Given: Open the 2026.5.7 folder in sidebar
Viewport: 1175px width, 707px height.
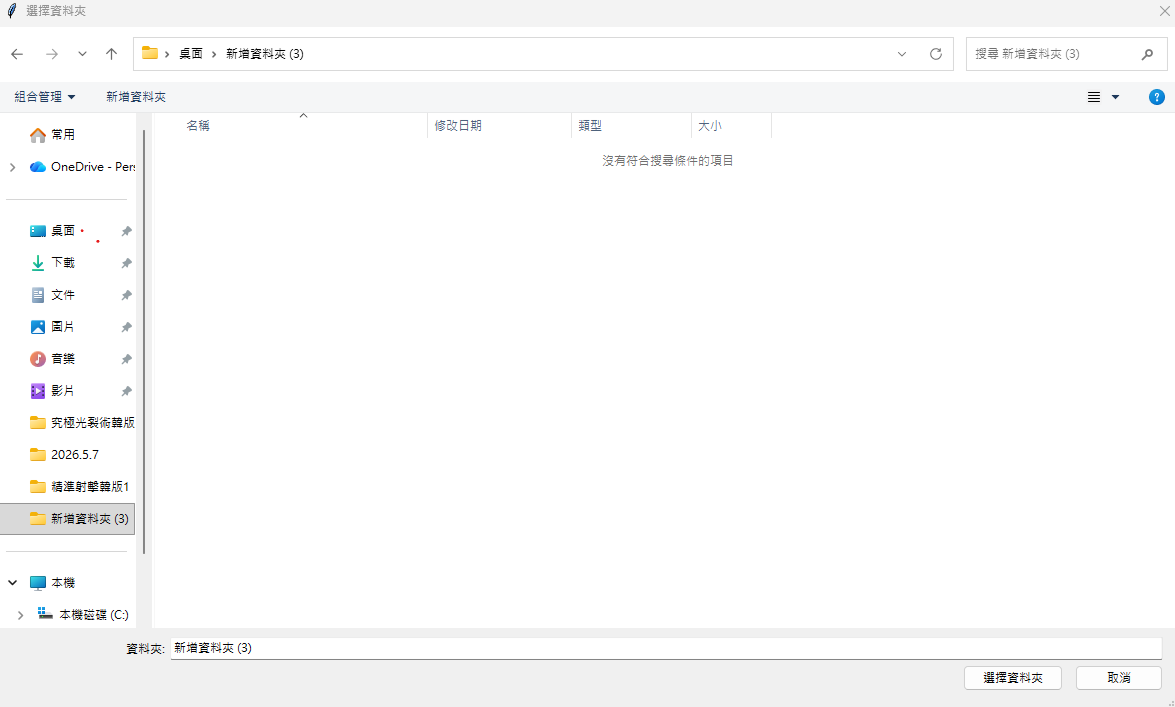Looking at the screenshot, I should [64, 454].
